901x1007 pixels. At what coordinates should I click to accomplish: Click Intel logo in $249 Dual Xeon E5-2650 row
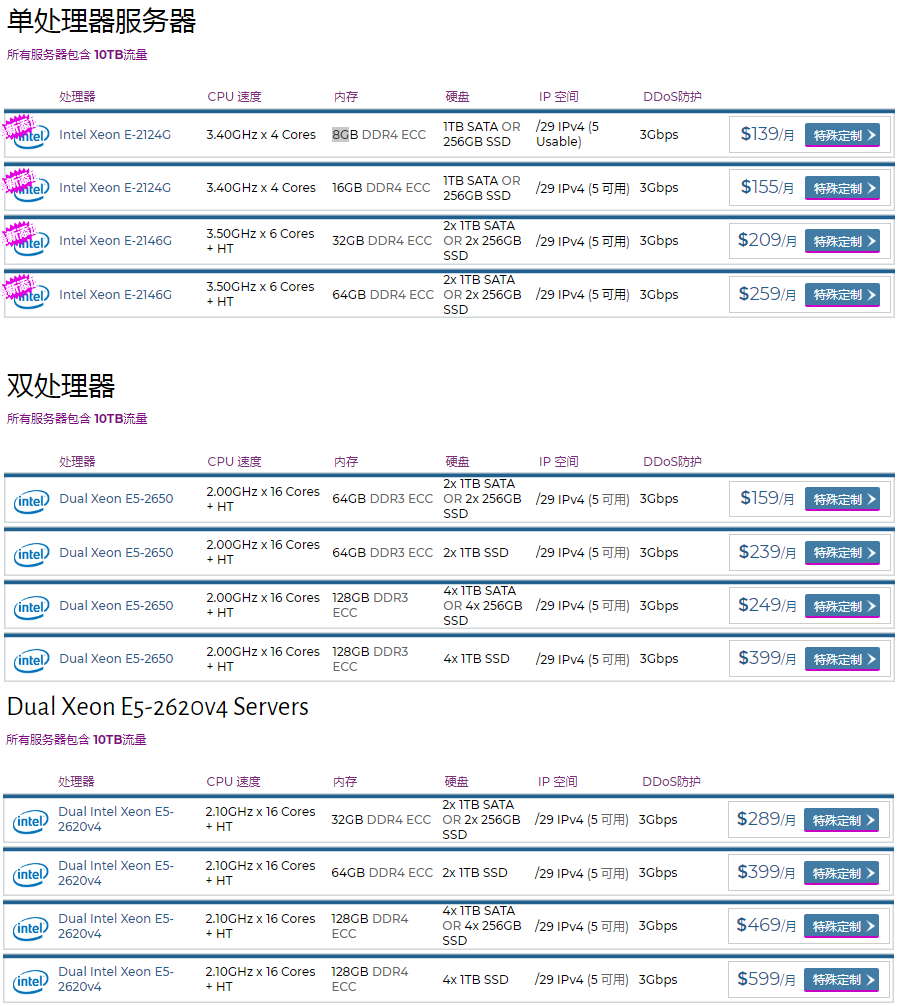click(32, 606)
